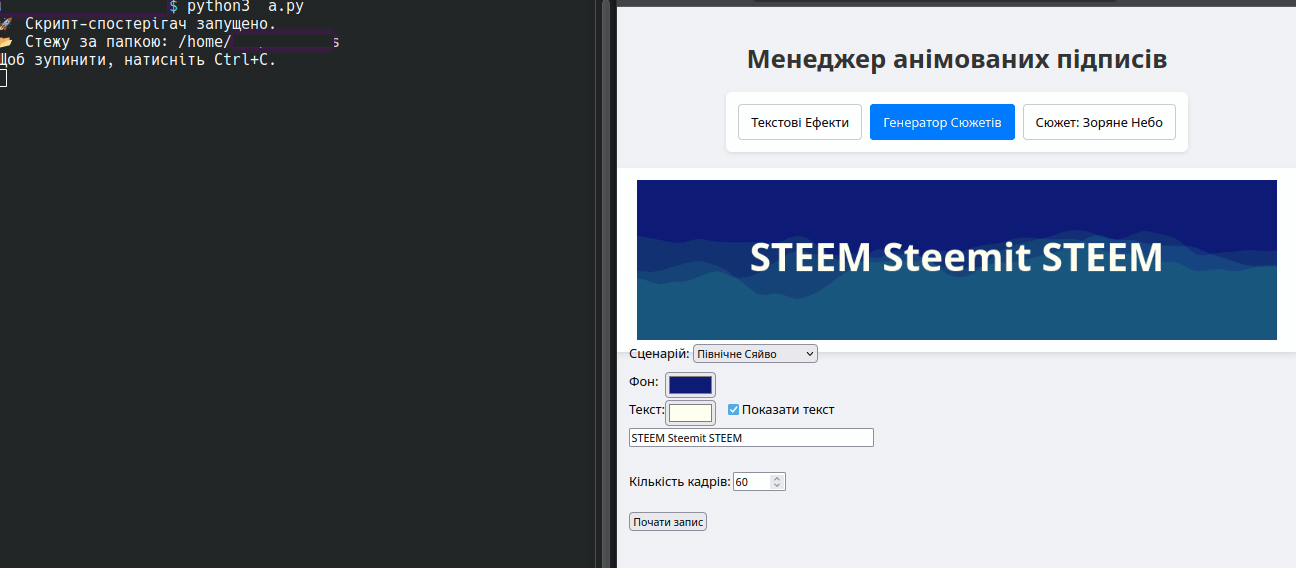Click the terminal cursor block
The image size is (1296, 568).
3,78
